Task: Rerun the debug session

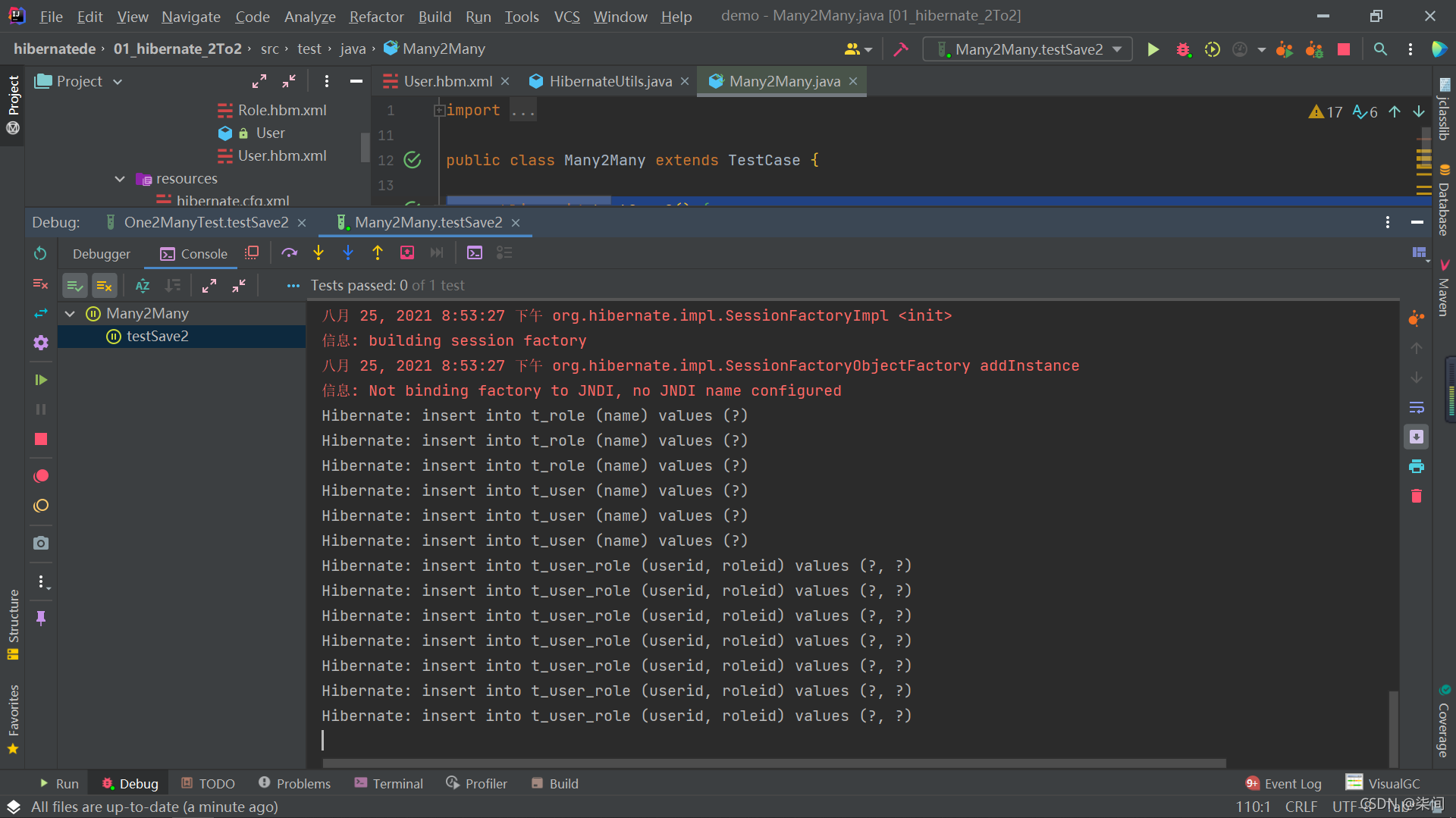Action: pos(41,253)
